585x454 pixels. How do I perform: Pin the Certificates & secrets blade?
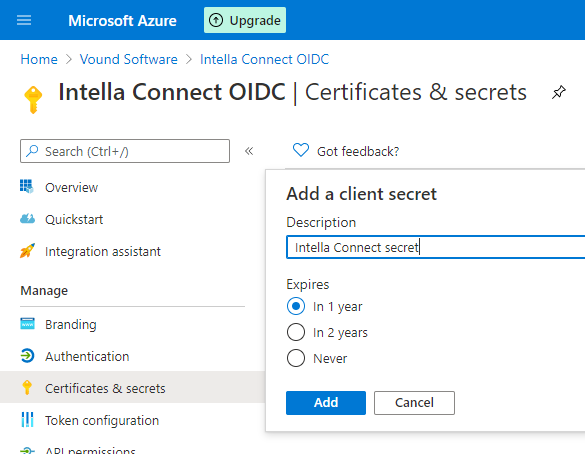click(559, 92)
